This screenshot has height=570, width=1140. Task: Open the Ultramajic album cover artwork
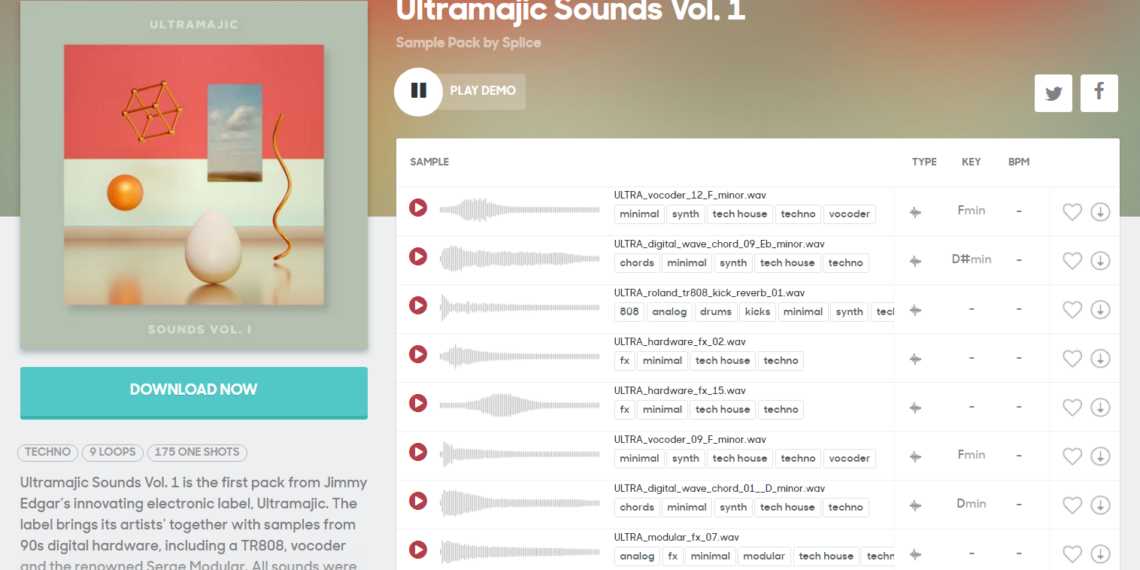point(194,175)
